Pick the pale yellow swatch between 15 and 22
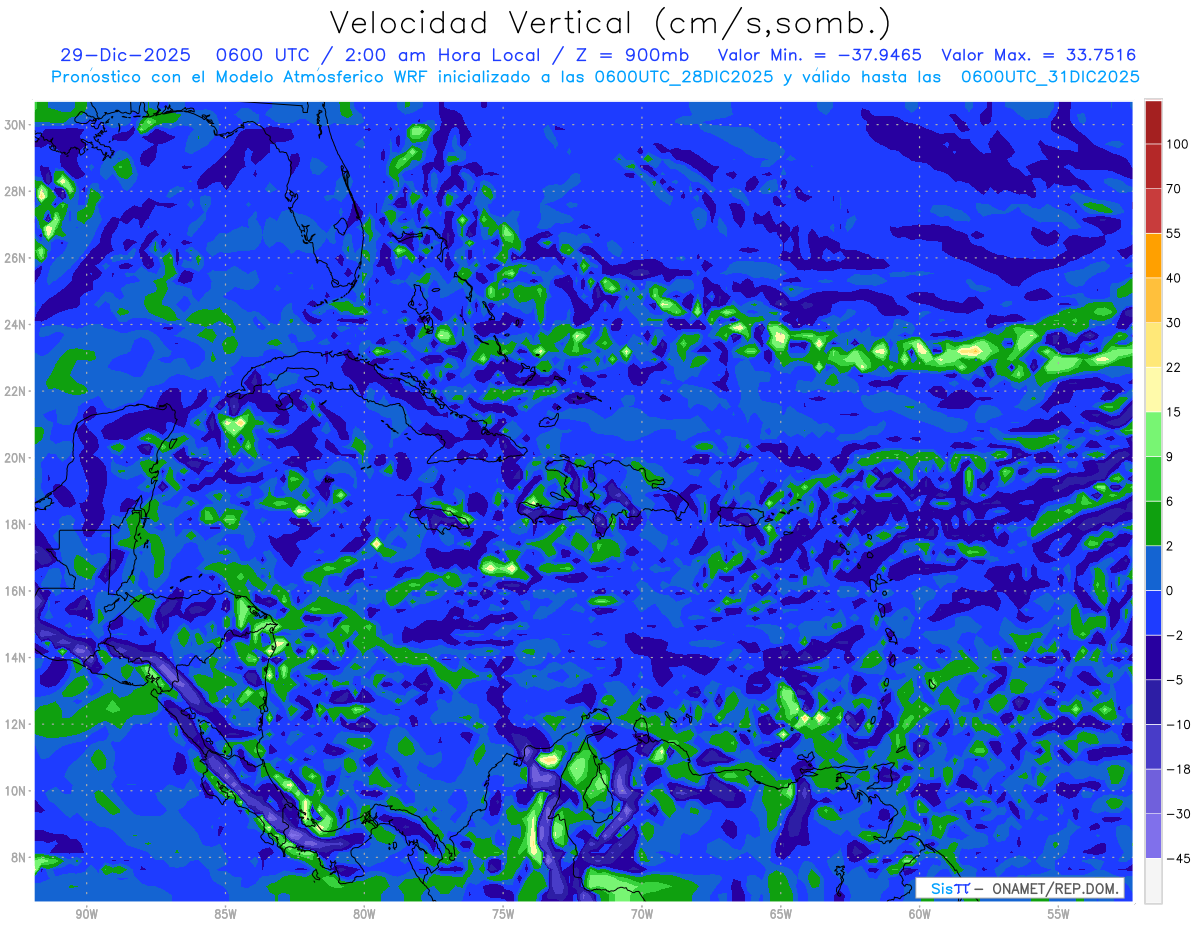This screenshot has width=1200, height=927. [x=1154, y=389]
